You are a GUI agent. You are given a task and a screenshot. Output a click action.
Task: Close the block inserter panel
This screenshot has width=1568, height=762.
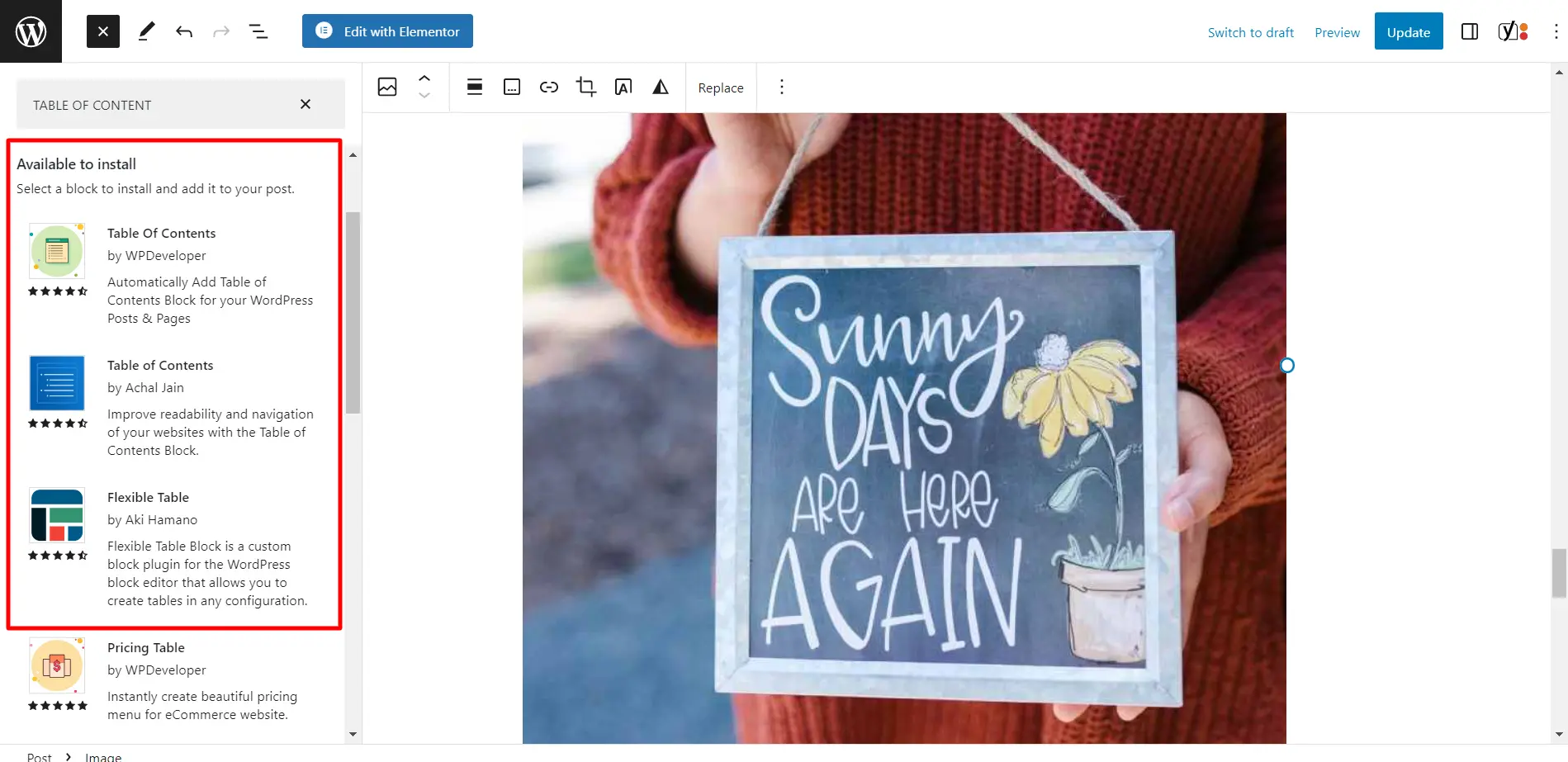pyautogui.click(x=103, y=31)
